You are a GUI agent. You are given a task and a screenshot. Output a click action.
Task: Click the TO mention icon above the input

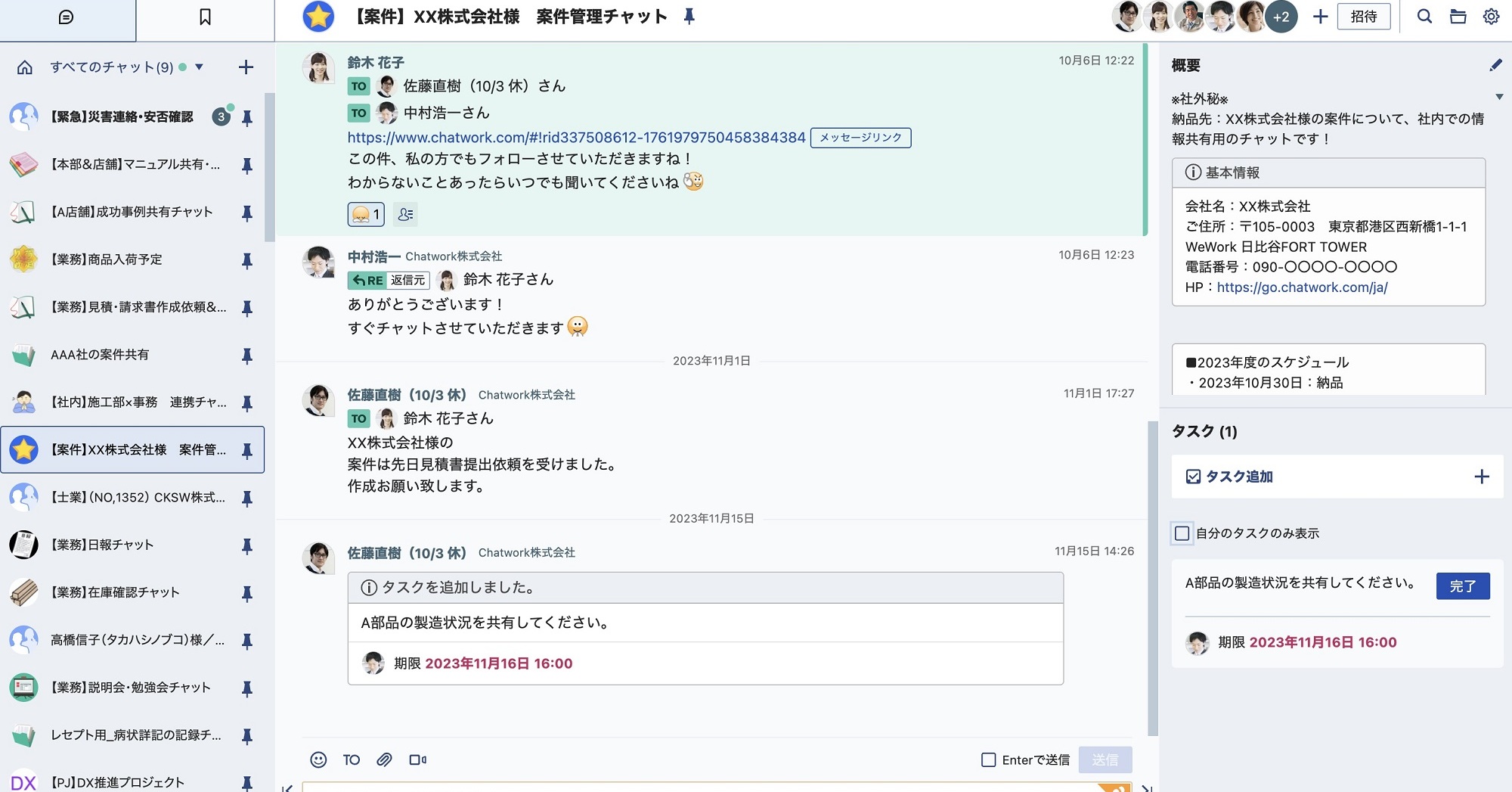[351, 759]
